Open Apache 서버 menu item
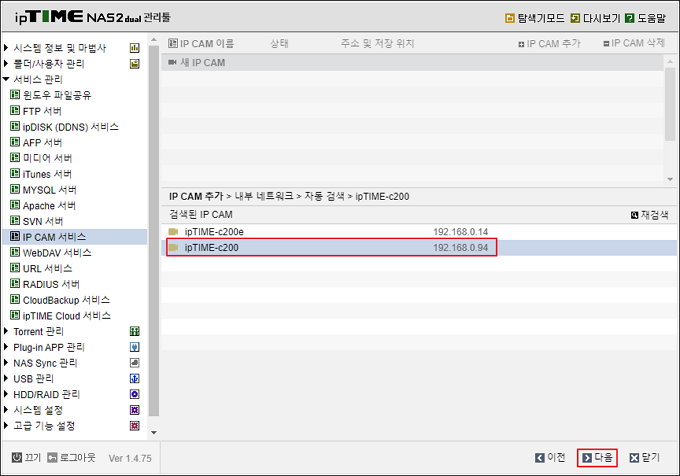 (49, 205)
